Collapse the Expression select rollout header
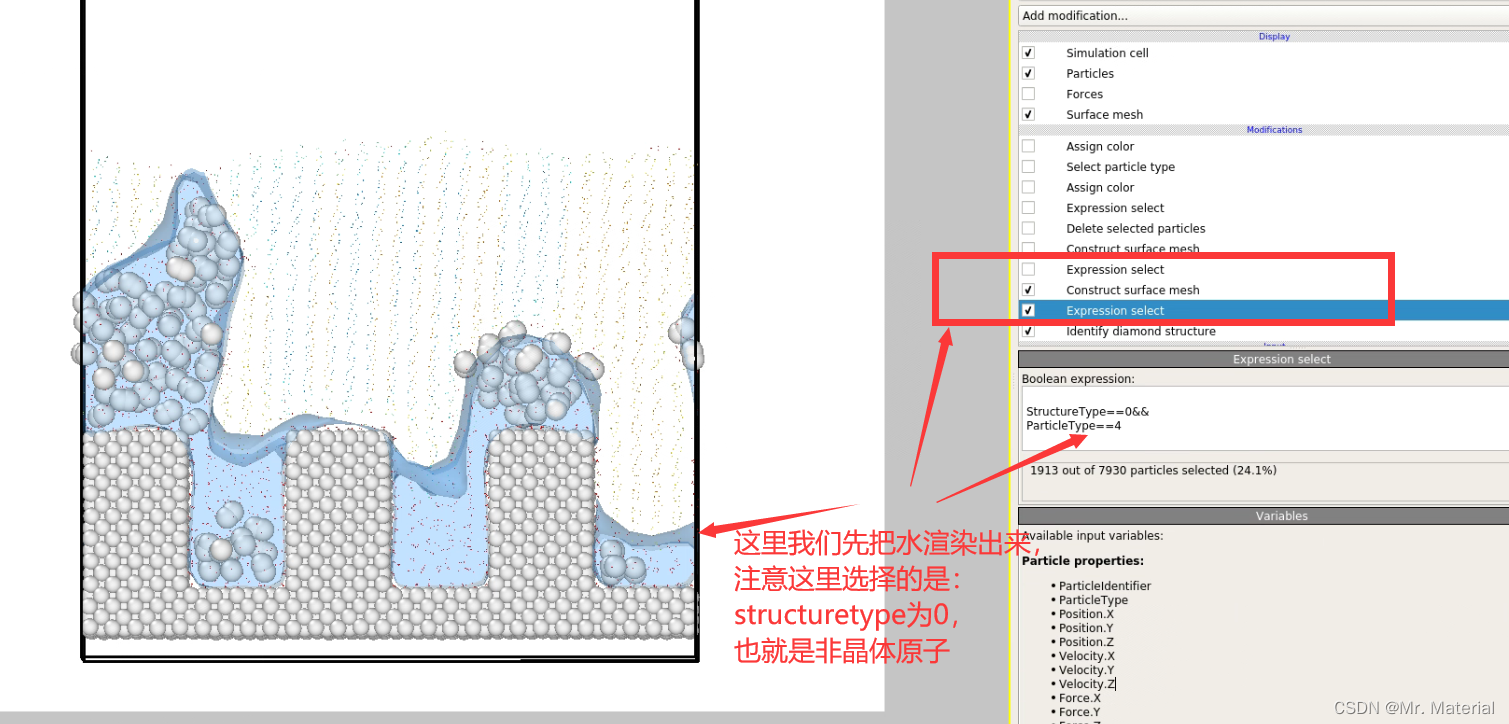The image size is (1509, 724). 1263,359
